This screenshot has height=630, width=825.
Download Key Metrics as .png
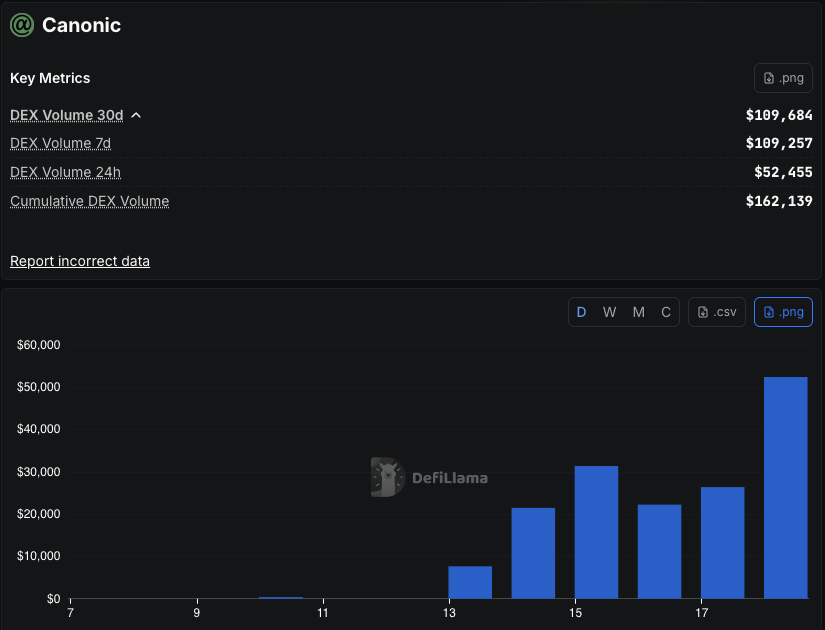[x=783, y=78]
